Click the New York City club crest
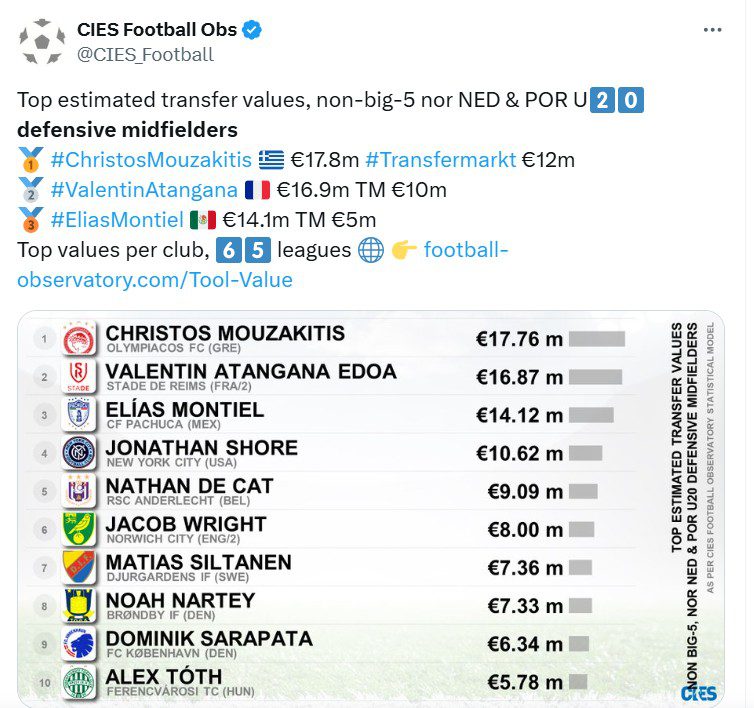The width and height of the screenshot is (754, 708). 79,453
